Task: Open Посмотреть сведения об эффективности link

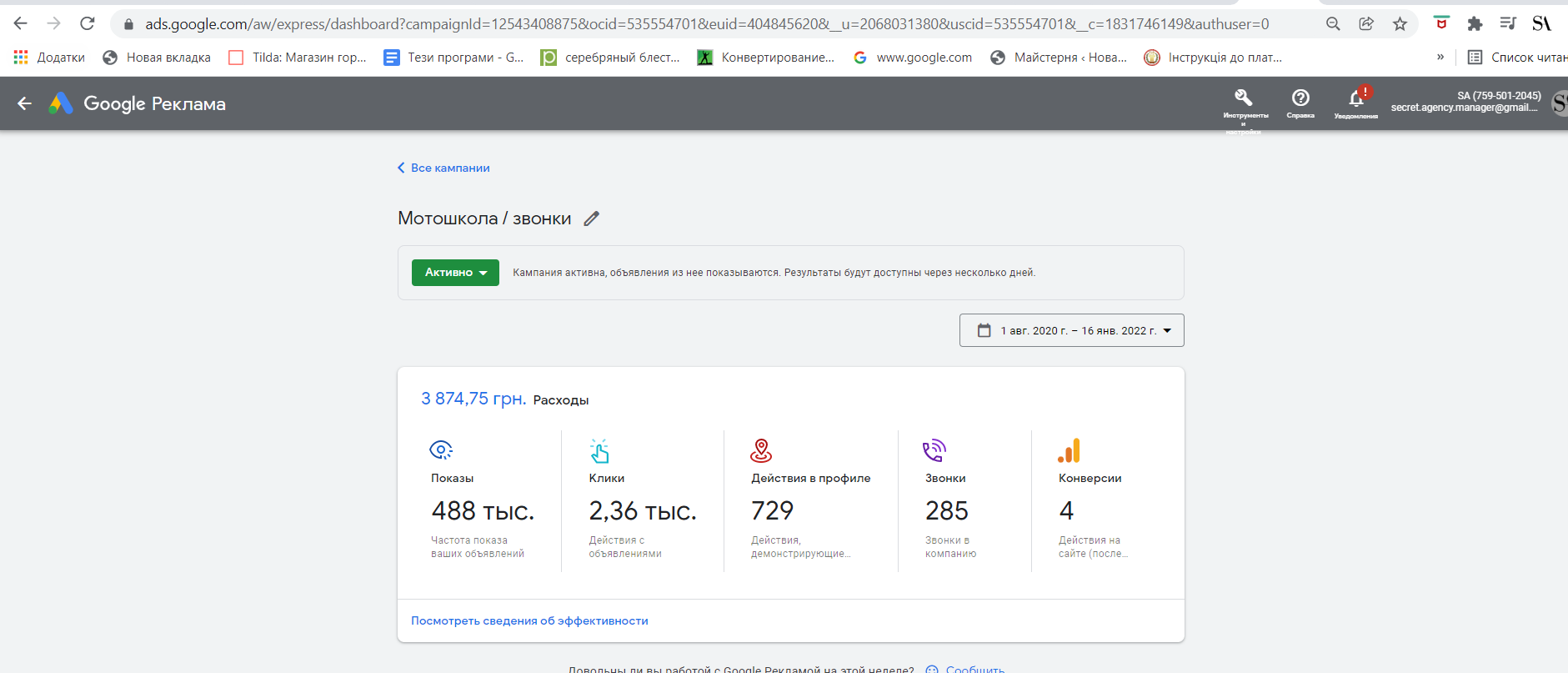Action: (x=529, y=620)
